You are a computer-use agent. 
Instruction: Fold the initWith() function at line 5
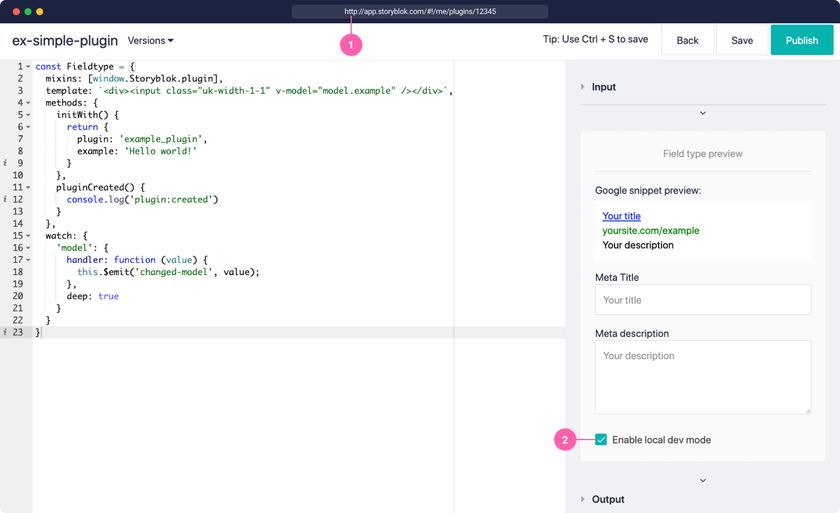(28, 115)
